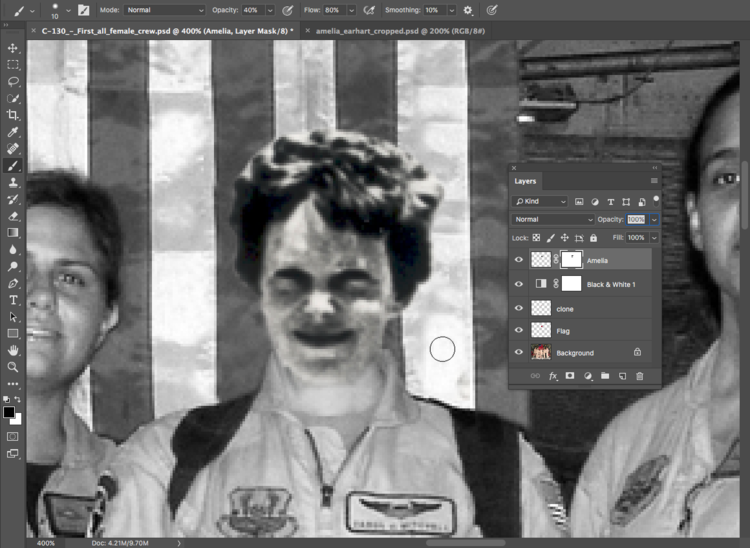750x548 pixels.
Task: Hide the Black & White 1 layer
Action: (x=518, y=285)
